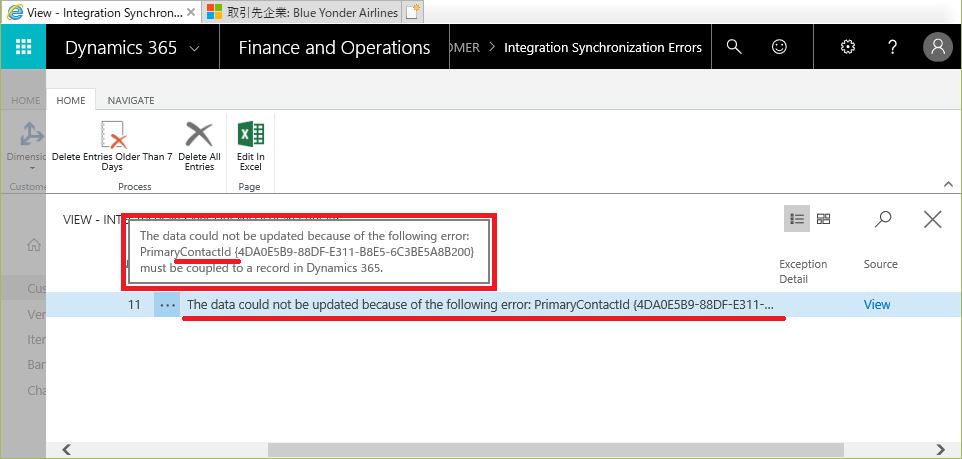Collapse the ribbon using the up chevron
The width and height of the screenshot is (962, 459).
pos(948,184)
